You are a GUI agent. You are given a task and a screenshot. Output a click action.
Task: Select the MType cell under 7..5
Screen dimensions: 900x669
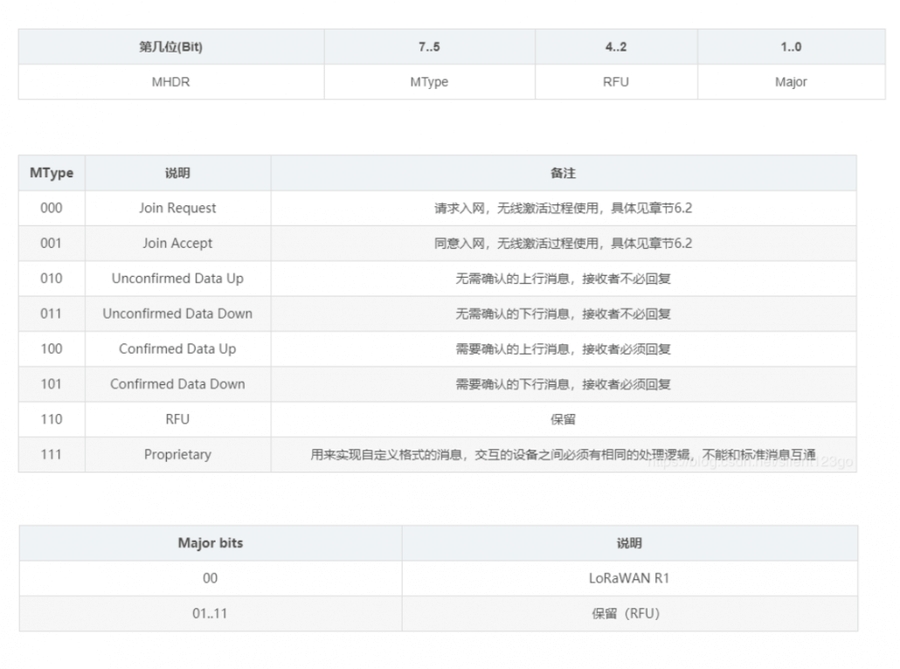click(x=429, y=82)
